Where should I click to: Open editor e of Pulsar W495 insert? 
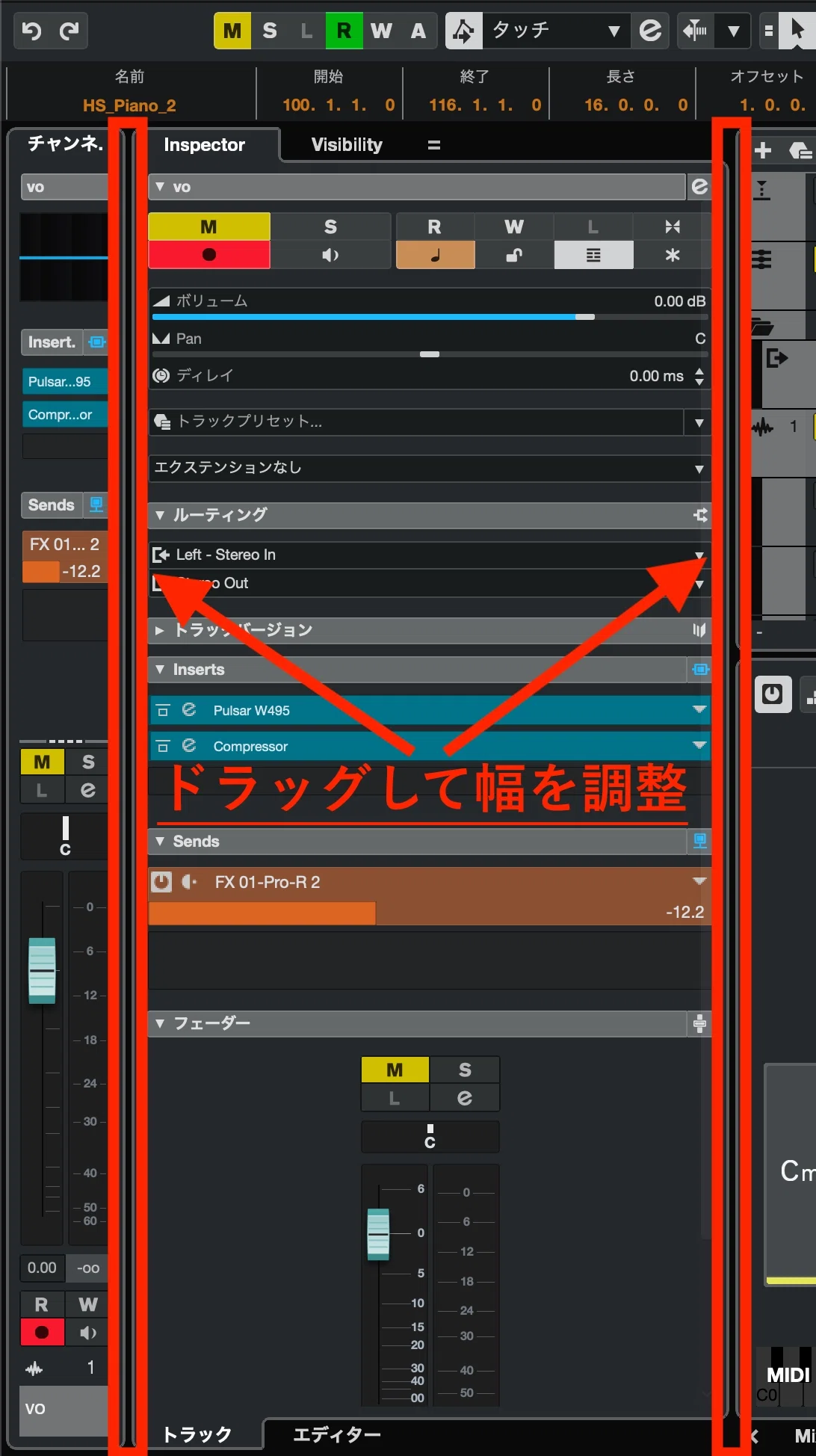(x=189, y=709)
